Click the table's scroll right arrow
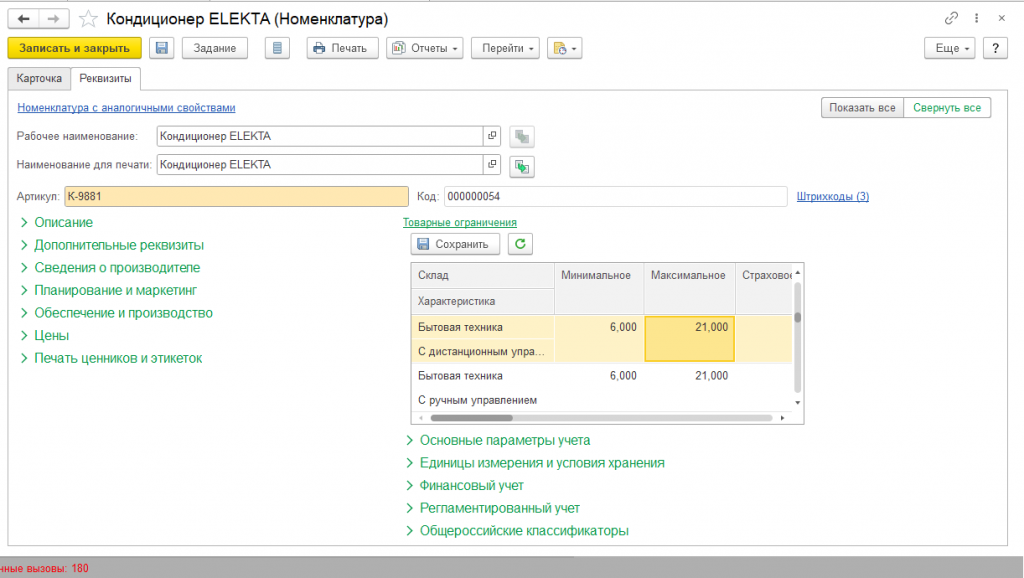Viewport: 1024px width, 578px height. [x=782, y=418]
